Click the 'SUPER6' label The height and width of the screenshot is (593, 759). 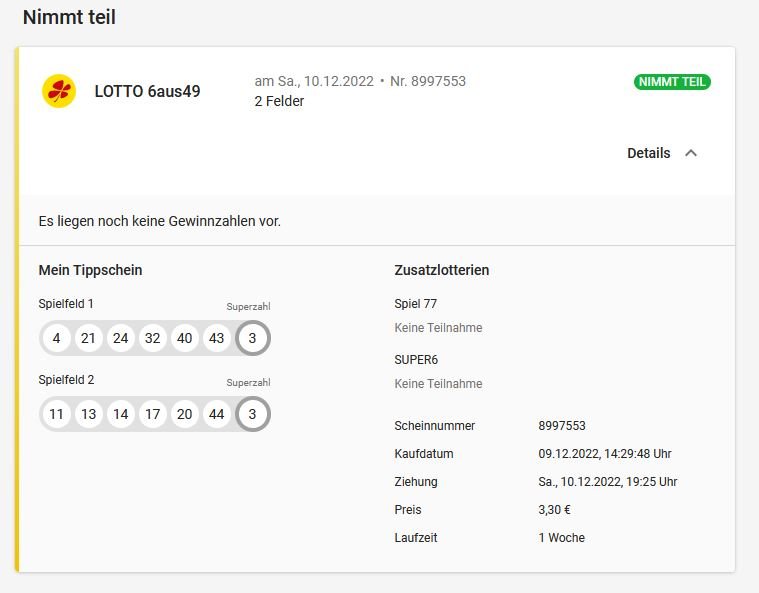(416, 360)
